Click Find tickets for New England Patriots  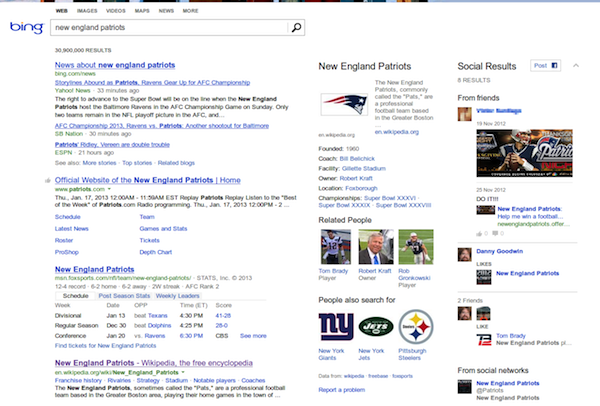coord(106,346)
